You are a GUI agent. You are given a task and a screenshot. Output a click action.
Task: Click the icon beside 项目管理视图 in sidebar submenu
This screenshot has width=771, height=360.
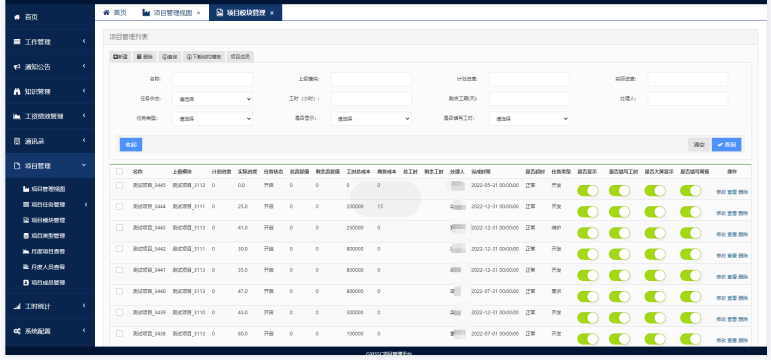pos(26,189)
